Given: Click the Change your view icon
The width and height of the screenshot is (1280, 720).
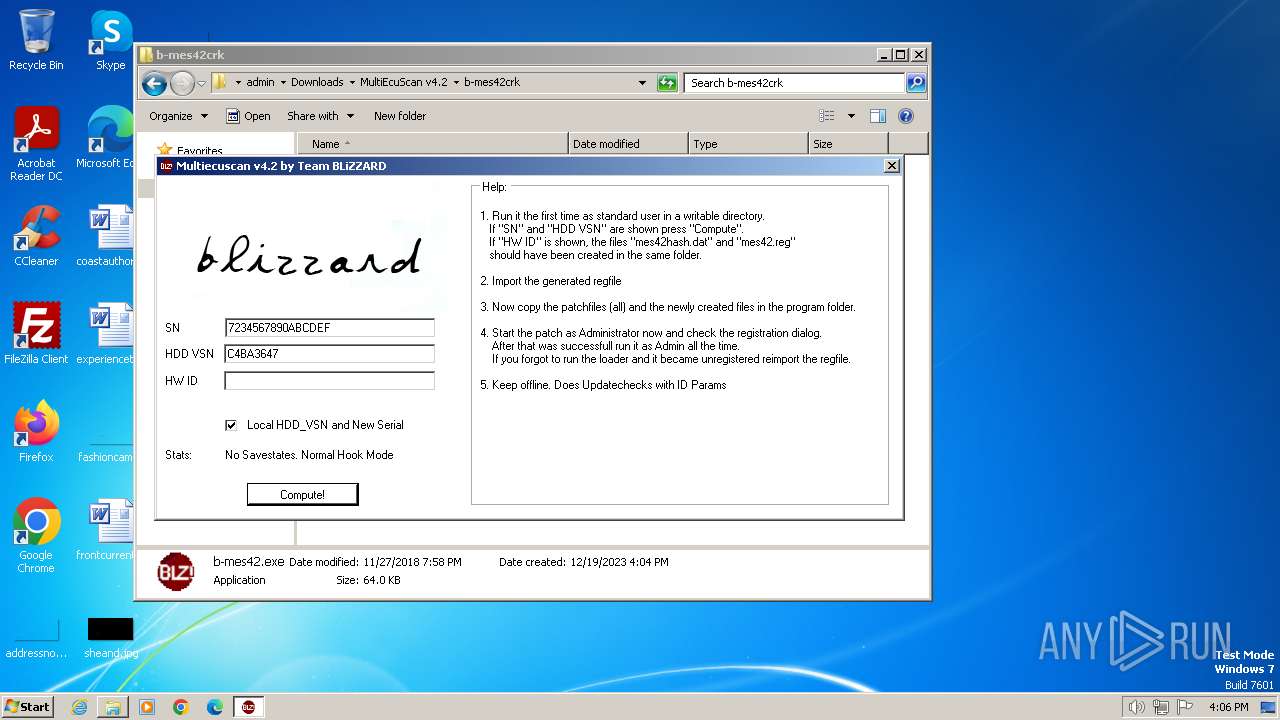Looking at the screenshot, I should point(827,116).
